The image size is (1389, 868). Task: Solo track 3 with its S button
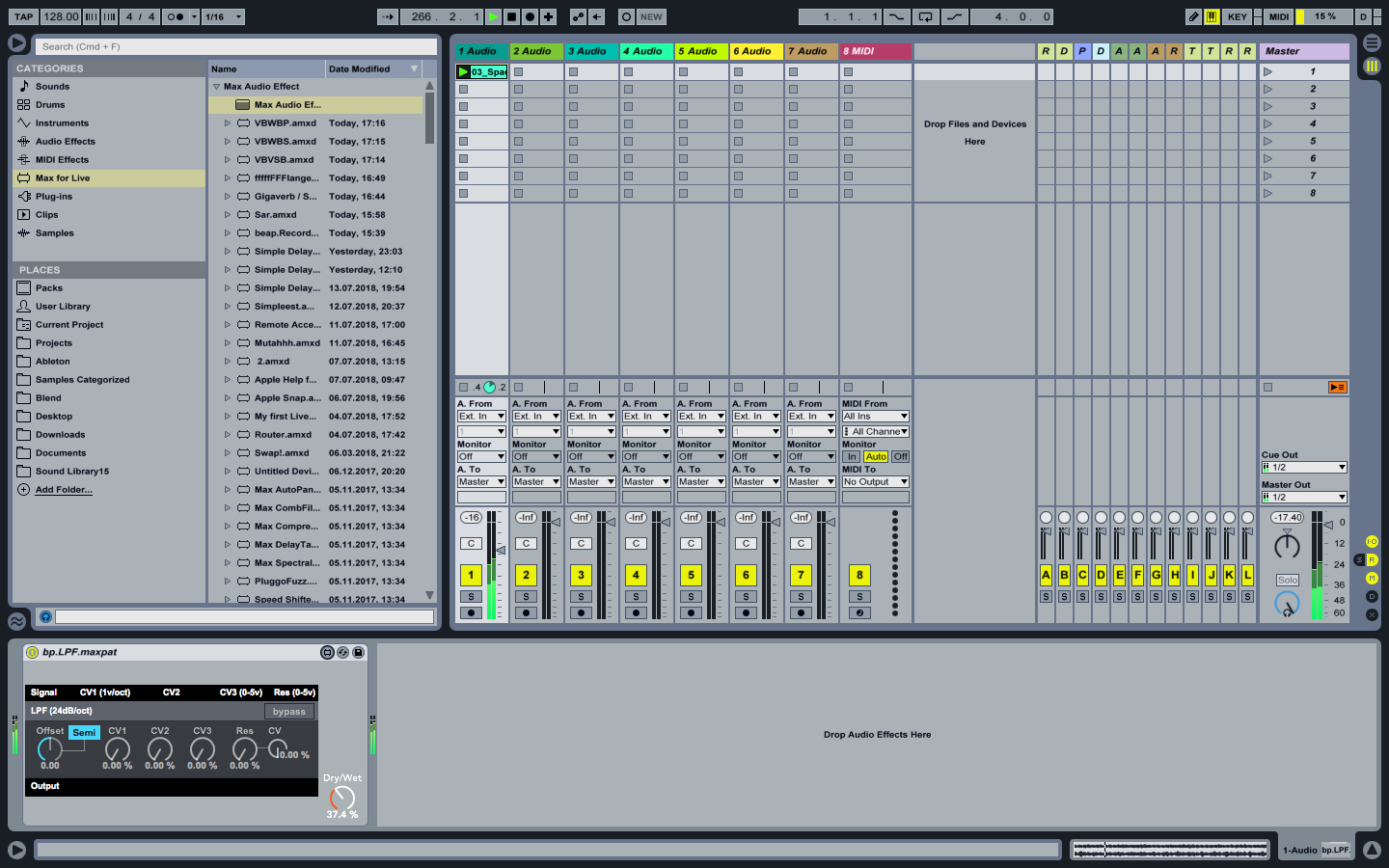point(581,597)
